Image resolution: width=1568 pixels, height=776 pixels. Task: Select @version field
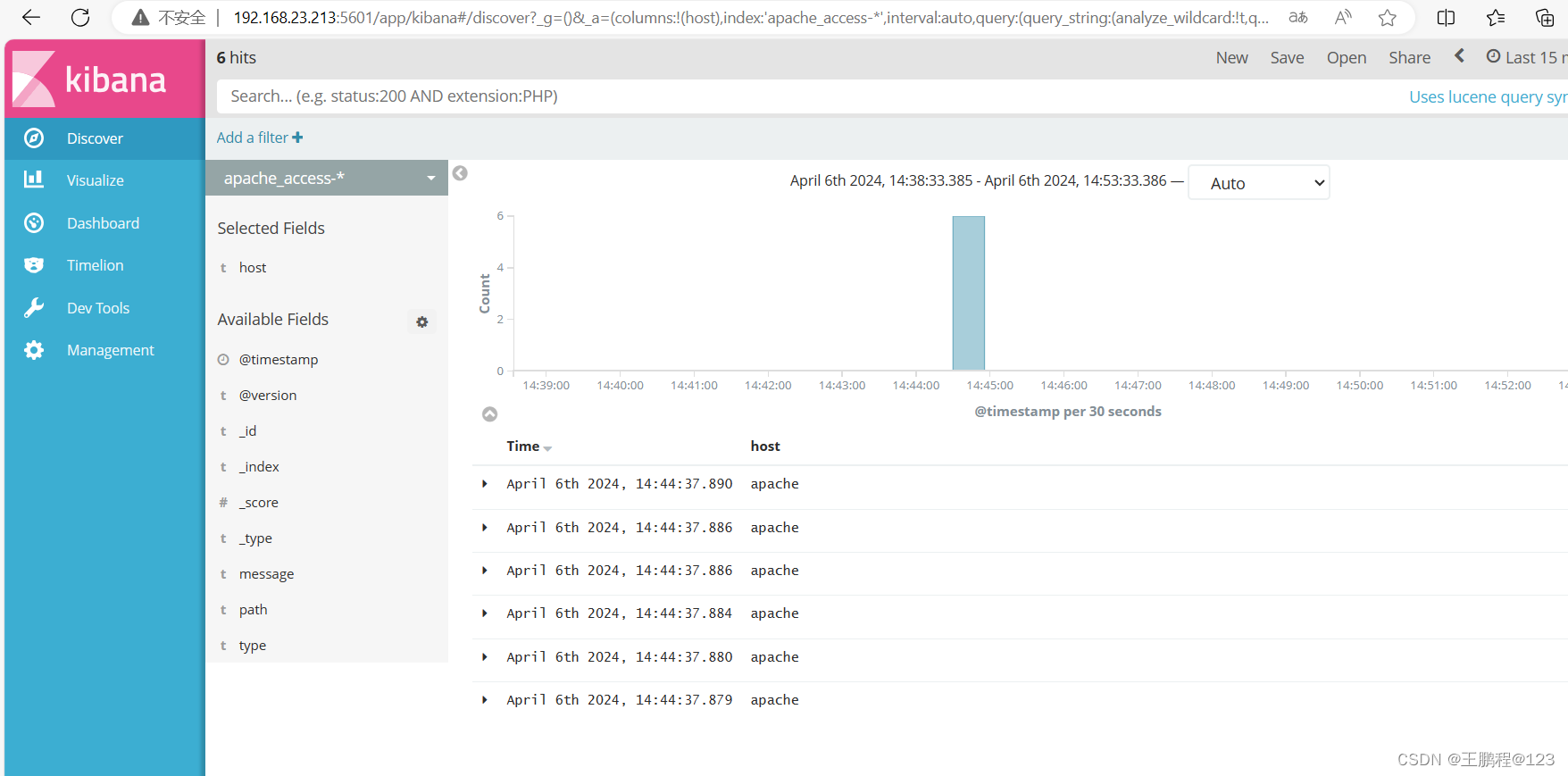click(268, 395)
